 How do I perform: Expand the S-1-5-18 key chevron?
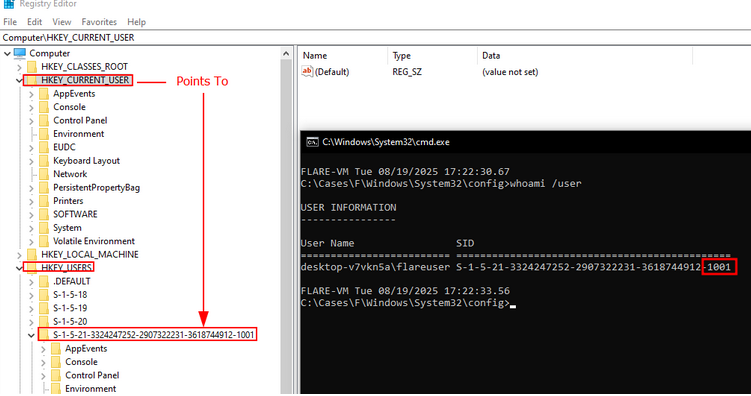(x=31, y=295)
